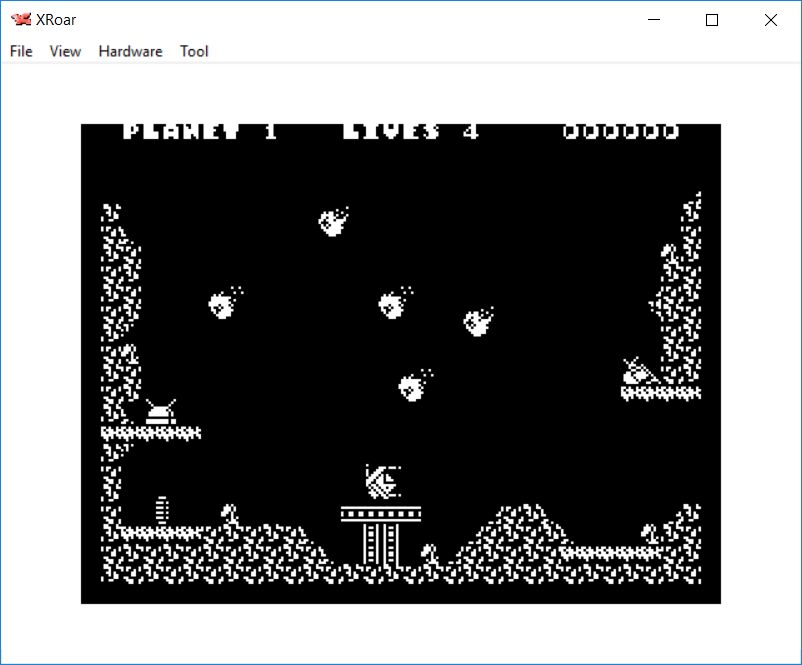
Task: Open the File menu
Action: (x=21, y=51)
